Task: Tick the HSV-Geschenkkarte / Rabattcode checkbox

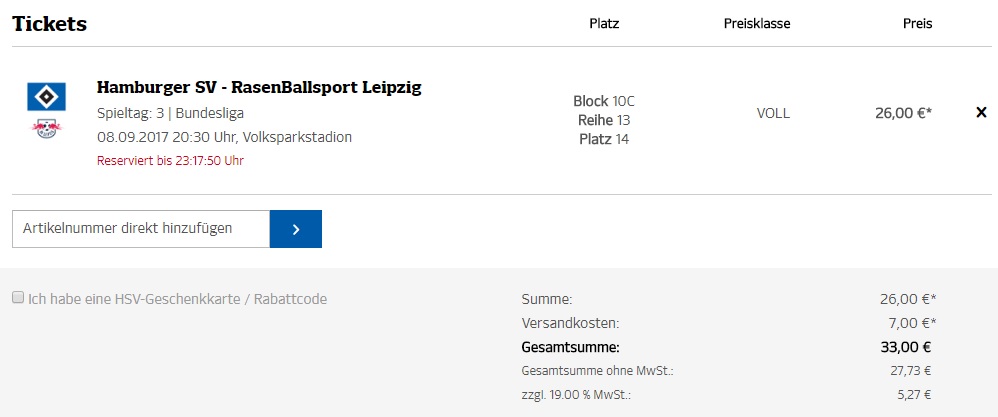Action: tap(18, 298)
